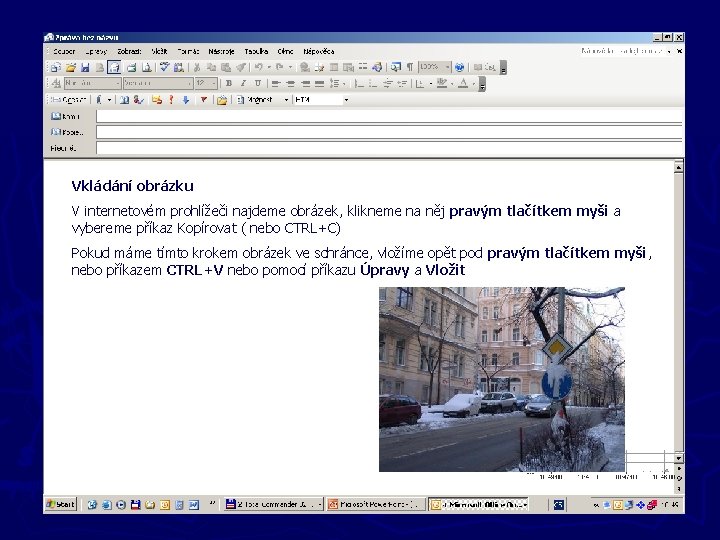Click the Print Preview icon
720x540 pixels.
tap(146, 68)
